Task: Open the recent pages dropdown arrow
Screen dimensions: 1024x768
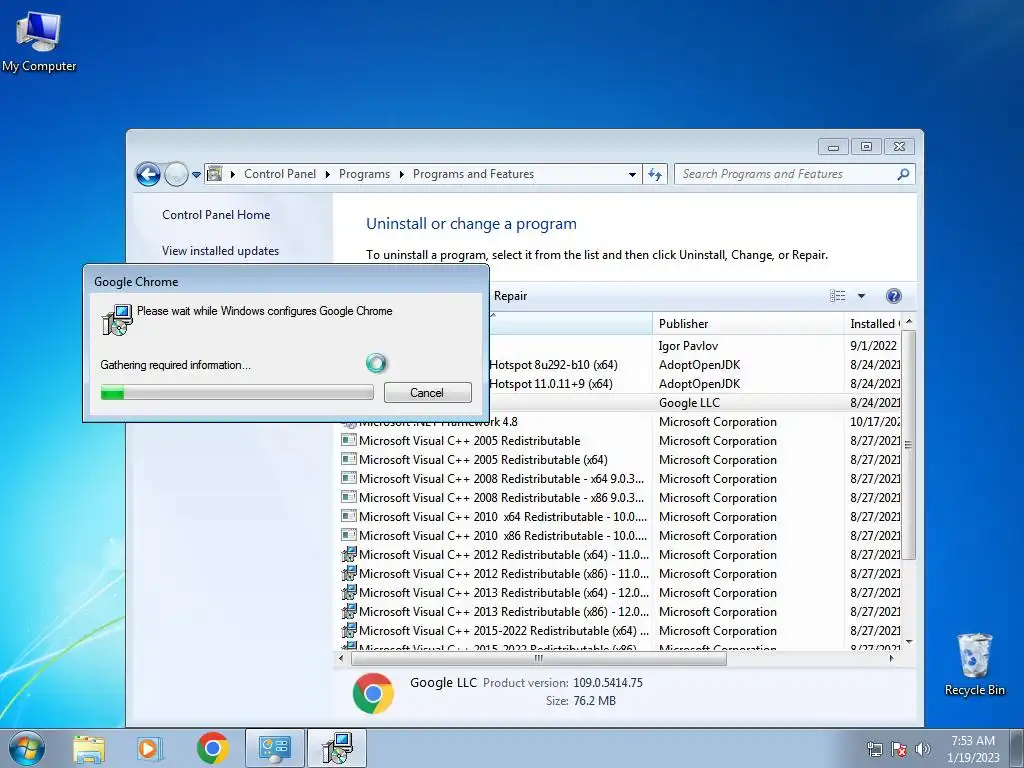Action: [196, 174]
